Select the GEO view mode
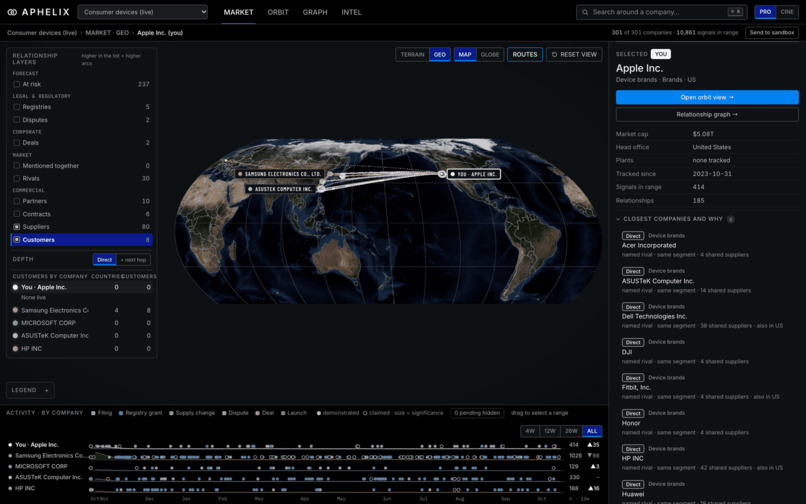Screen dimensions: 806x504 439,55
